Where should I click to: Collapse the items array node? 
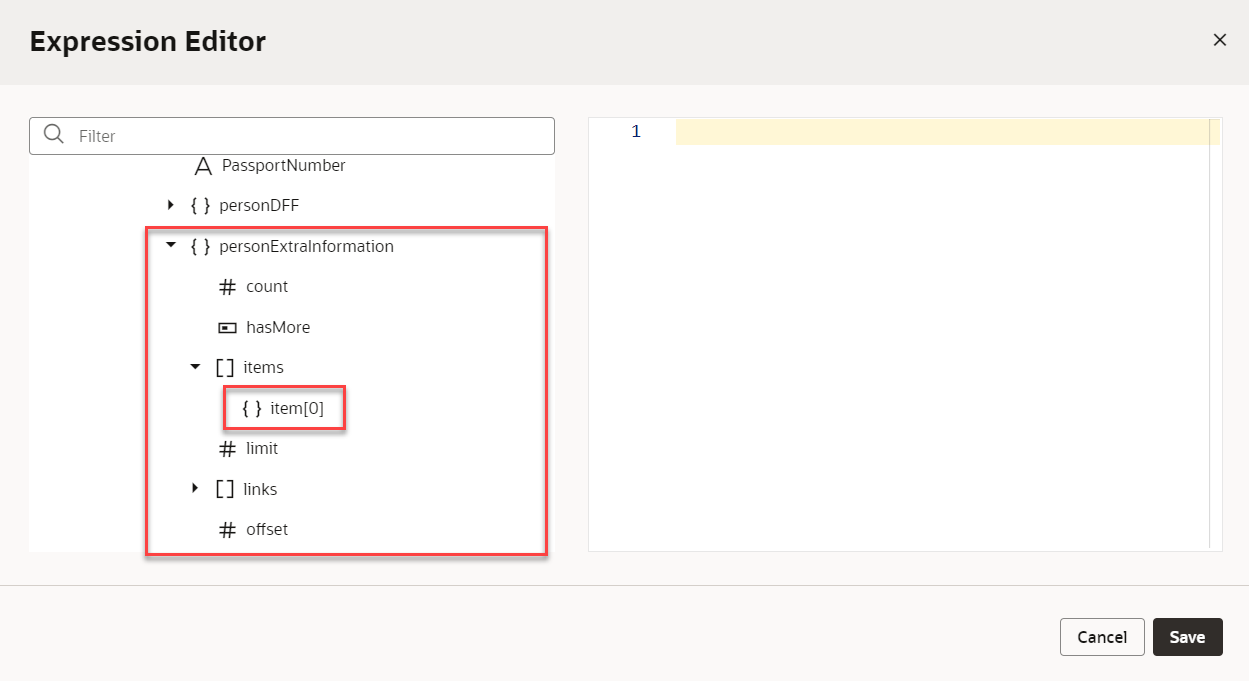coord(196,368)
